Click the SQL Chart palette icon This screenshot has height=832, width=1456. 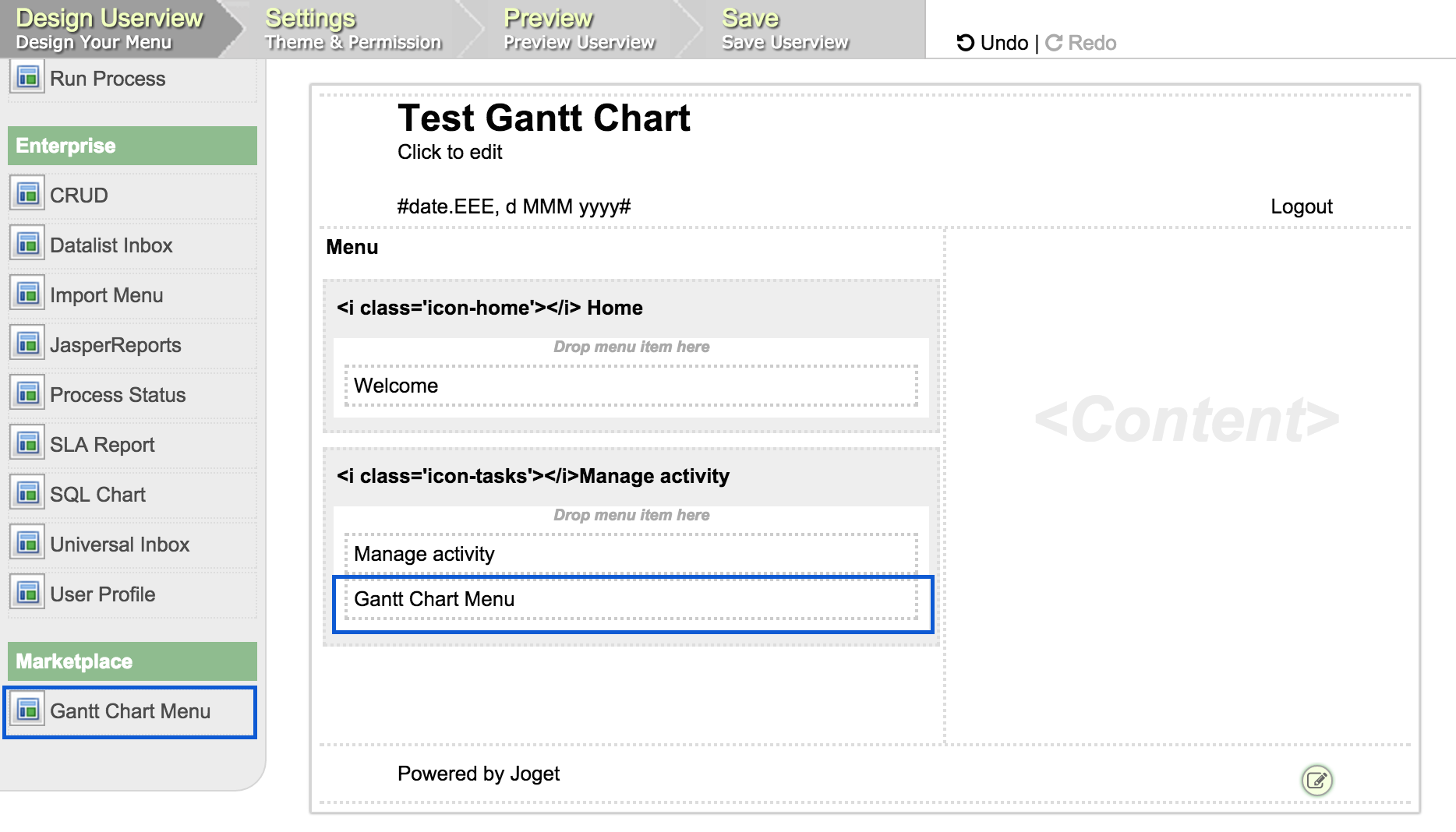click(28, 493)
